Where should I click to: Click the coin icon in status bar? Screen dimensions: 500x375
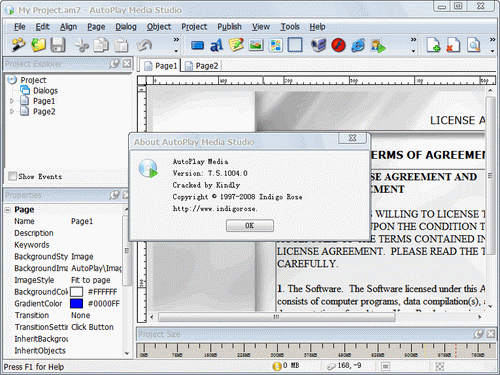pyautogui.click(x=277, y=366)
